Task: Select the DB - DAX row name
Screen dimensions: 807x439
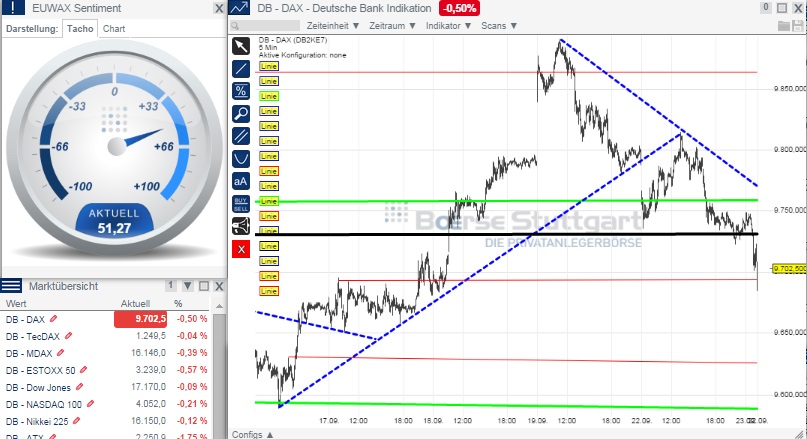Action: pyautogui.click(x=25, y=320)
